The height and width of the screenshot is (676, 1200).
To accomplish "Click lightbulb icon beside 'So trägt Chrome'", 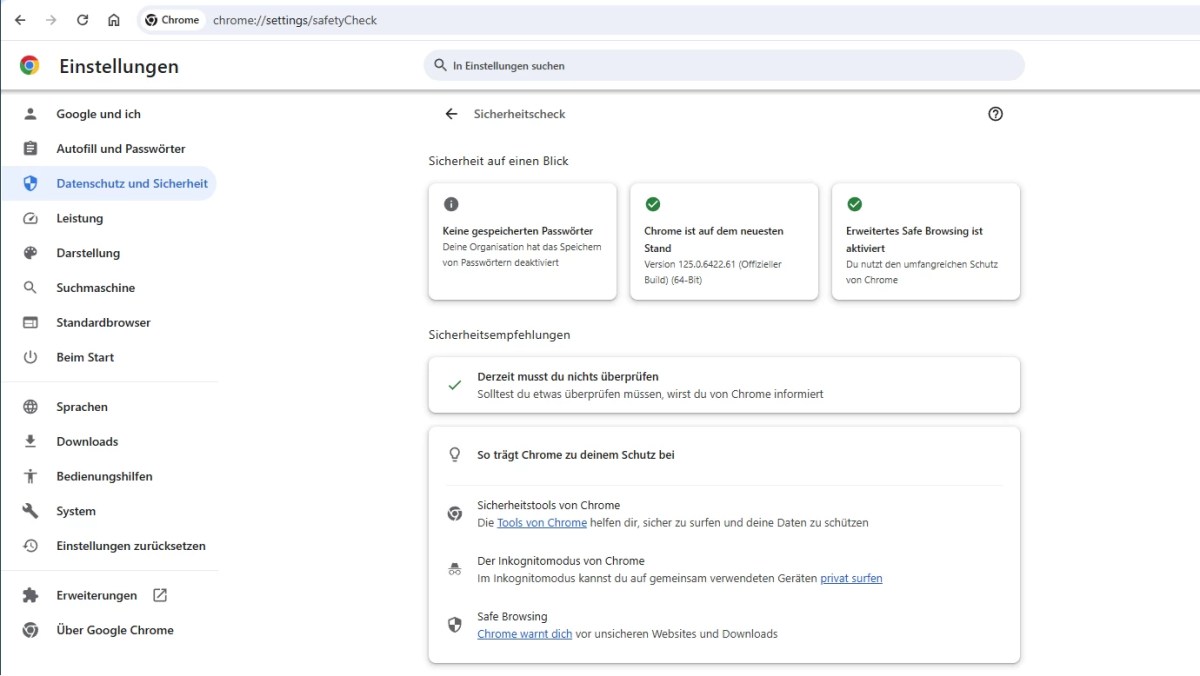I will point(455,454).
